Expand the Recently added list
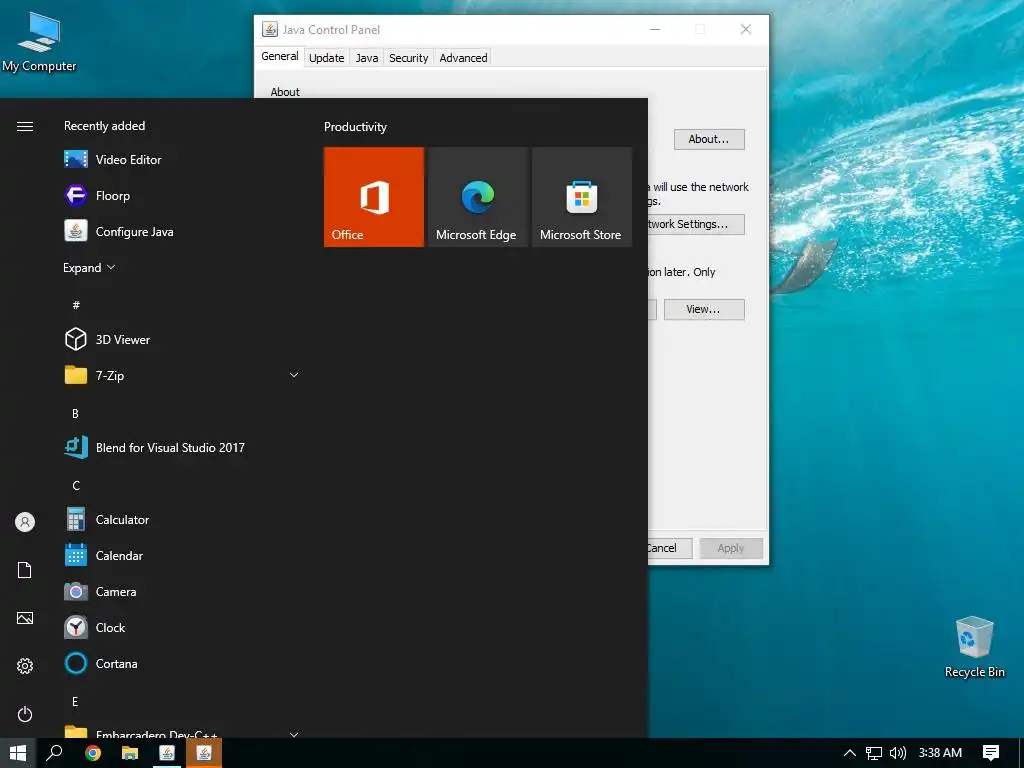Screen dimensions: 1024x768 [89, 268]
